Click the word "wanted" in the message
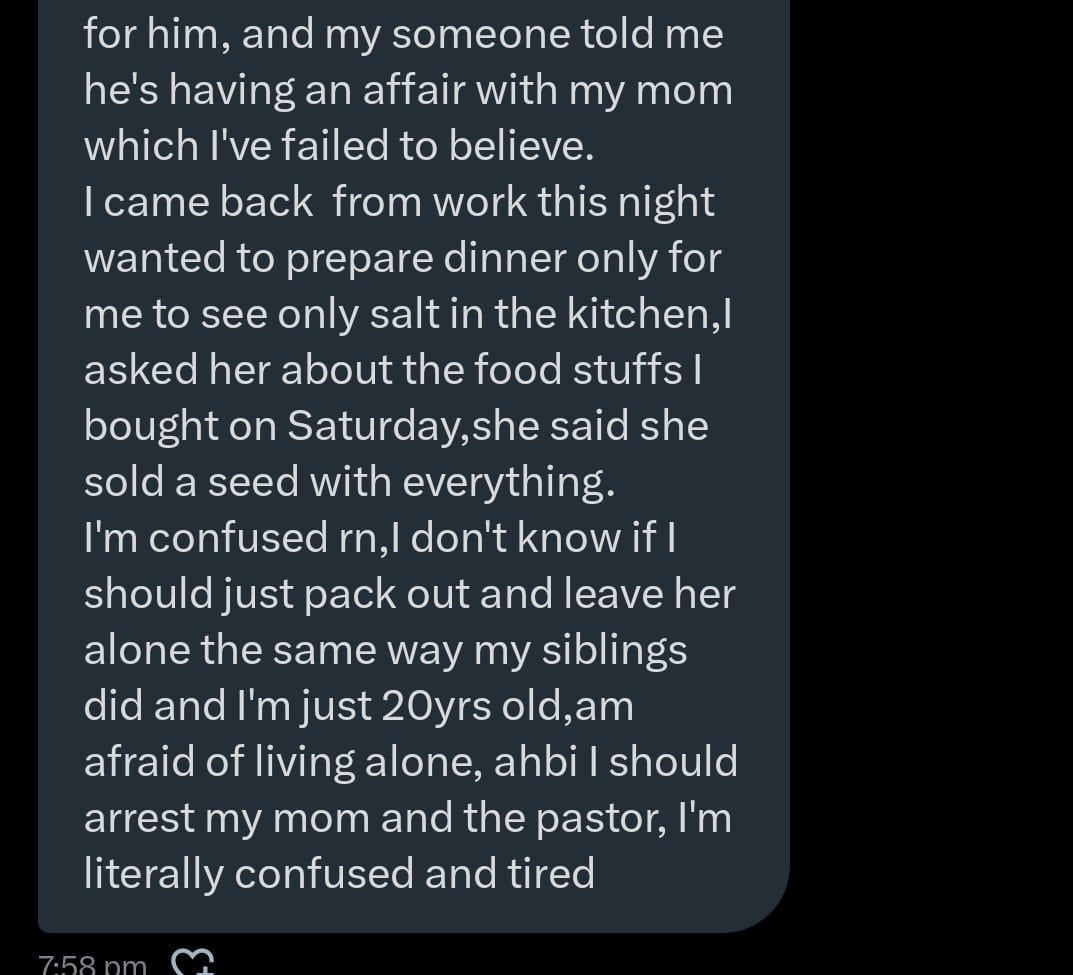The width and height of the screenshot is (1073, 975). tap(154, 258)
